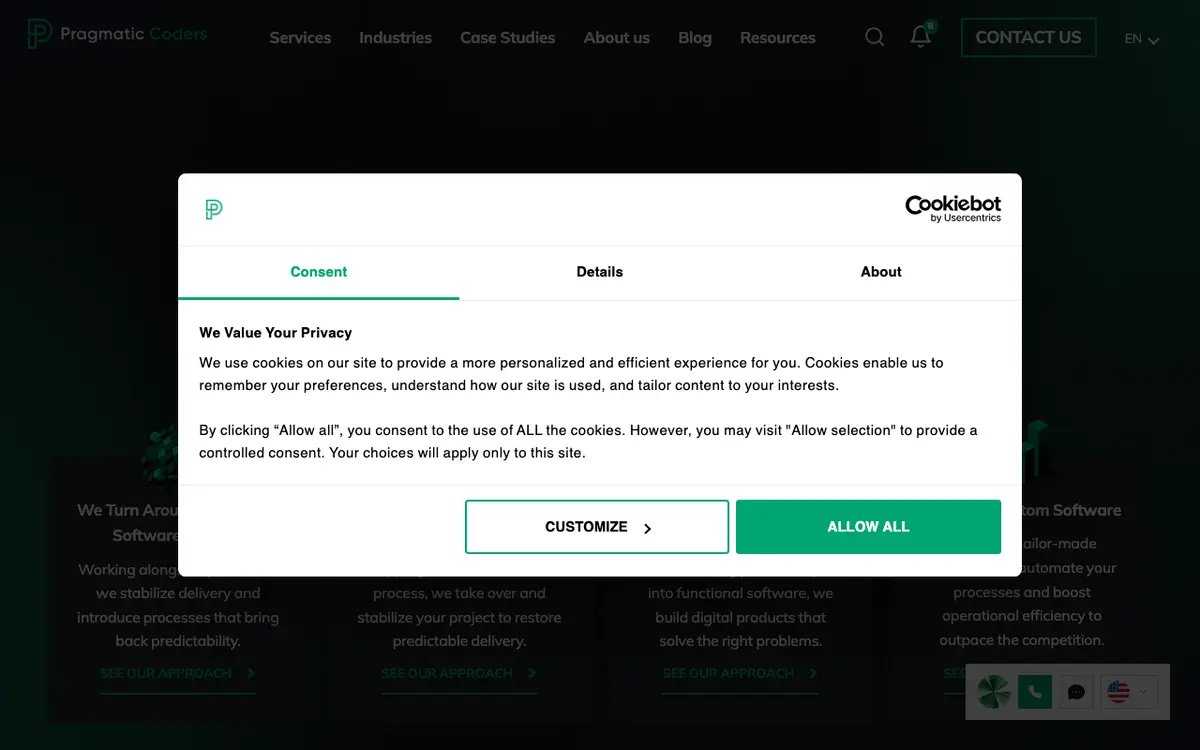1200x750 pixels.
Task: Accept cookies with ALLOW ALL
Action: coord(868,527)
